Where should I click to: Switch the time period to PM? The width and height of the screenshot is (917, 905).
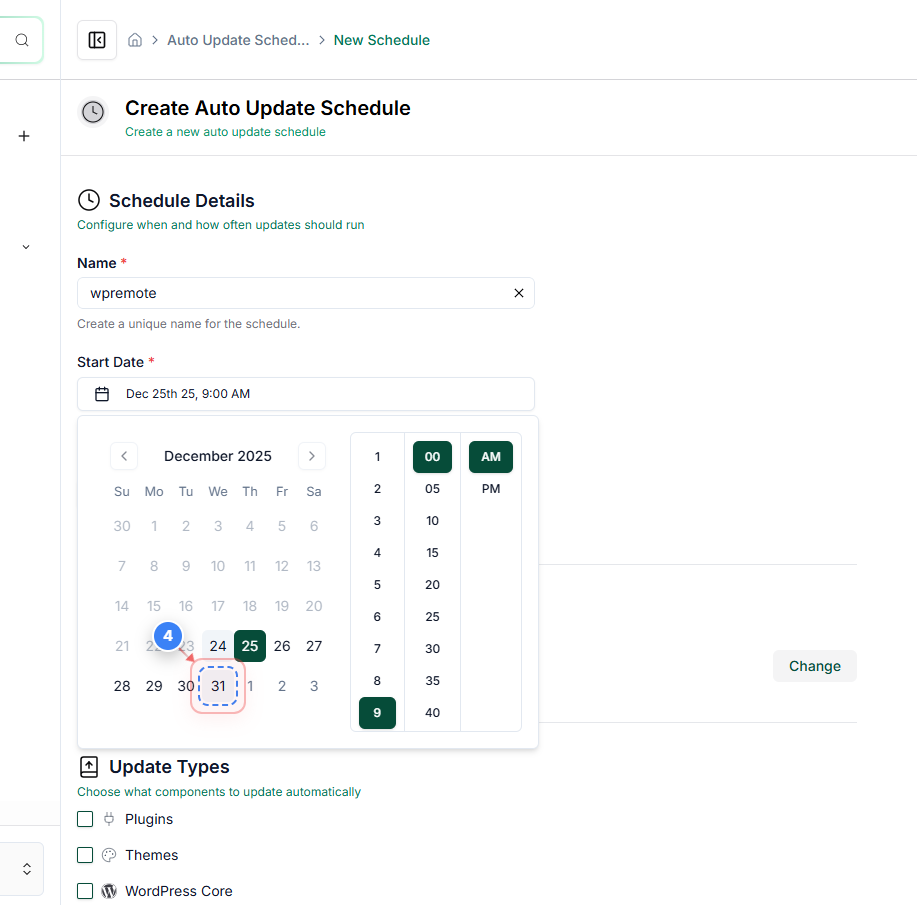click(490, 489)
